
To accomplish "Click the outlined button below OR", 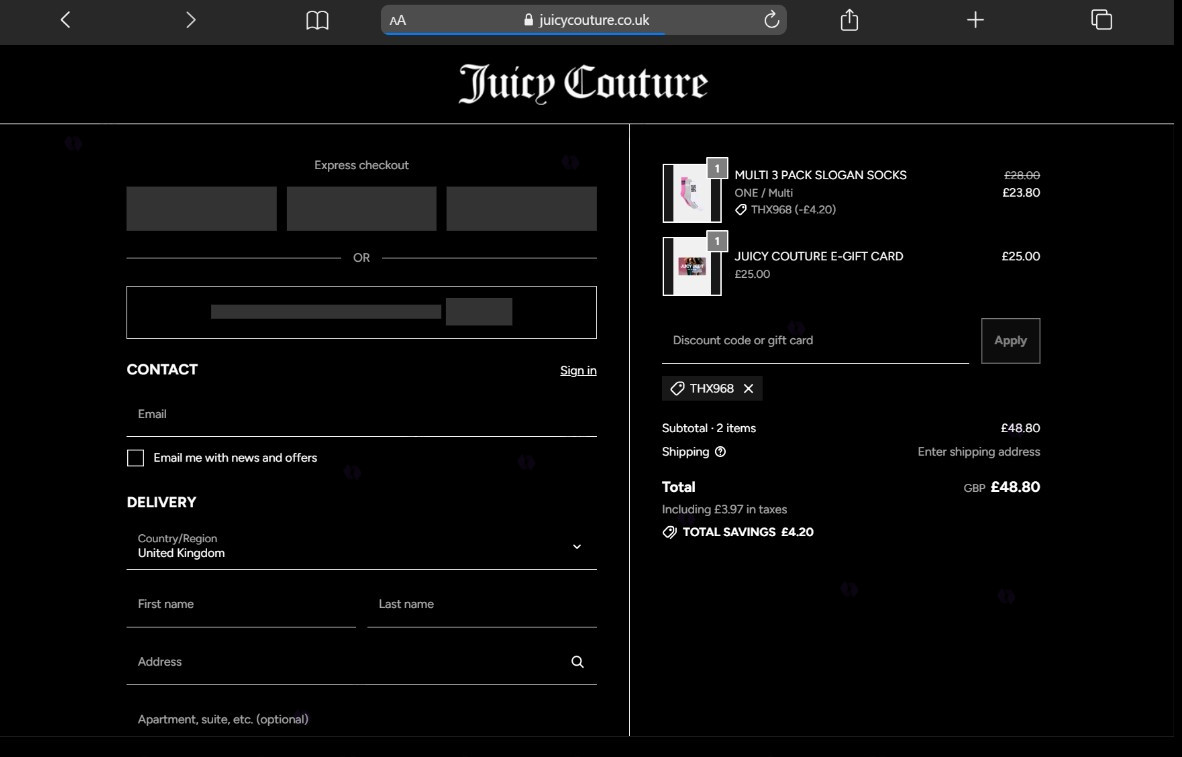I will [x=361, y=312].
